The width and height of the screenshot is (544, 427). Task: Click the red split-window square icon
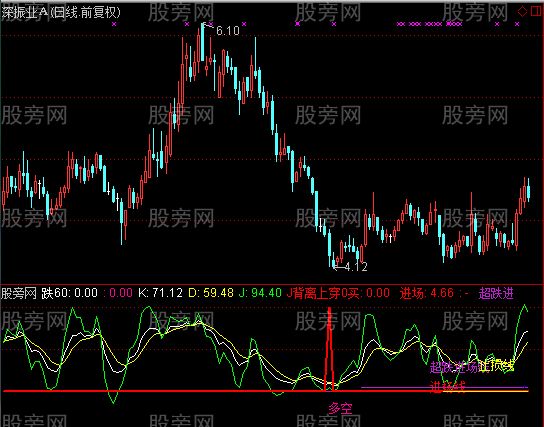coord(537,11)
